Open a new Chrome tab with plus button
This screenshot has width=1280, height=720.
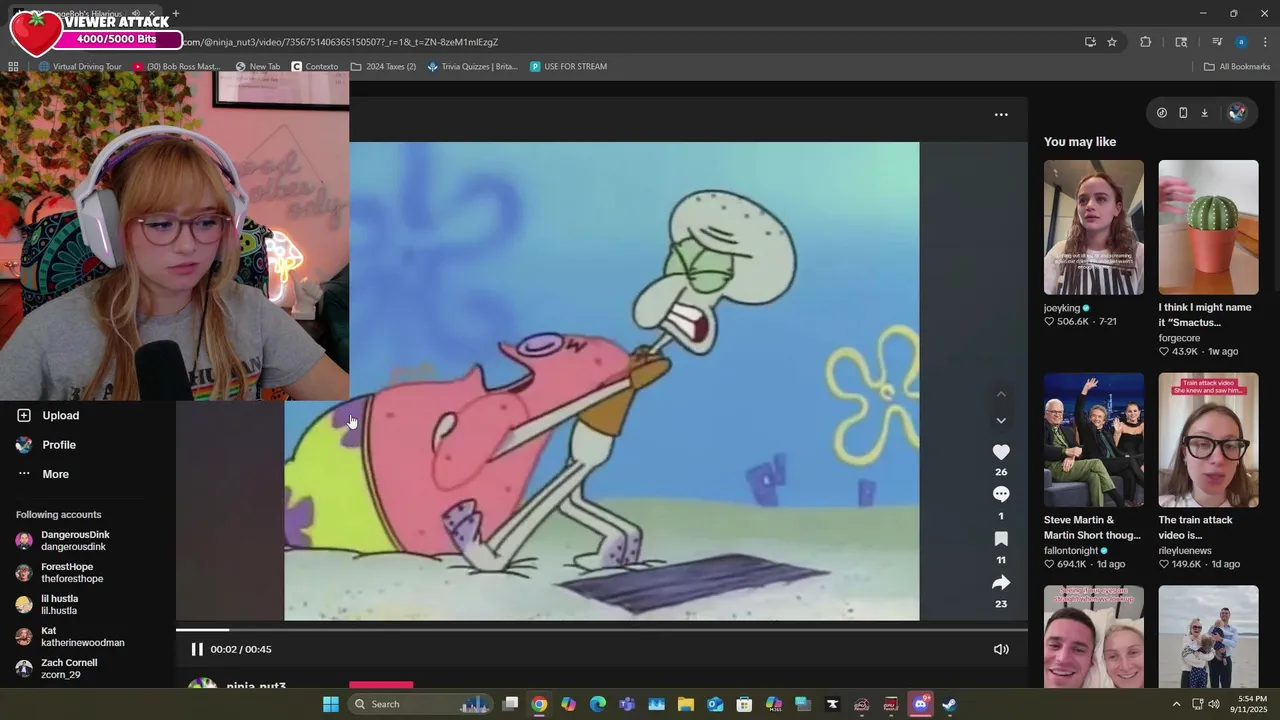point(176,14)
